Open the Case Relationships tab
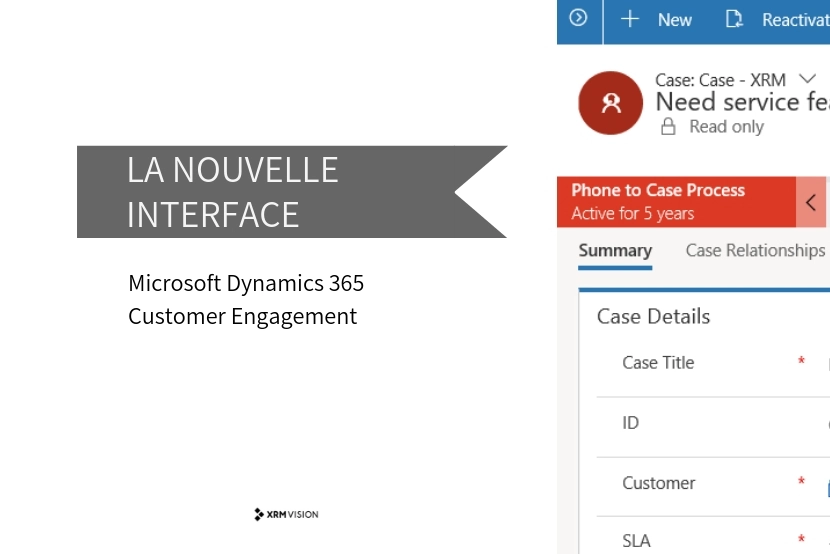This screenshot has height=554, width=830. [x=755, y=251]
